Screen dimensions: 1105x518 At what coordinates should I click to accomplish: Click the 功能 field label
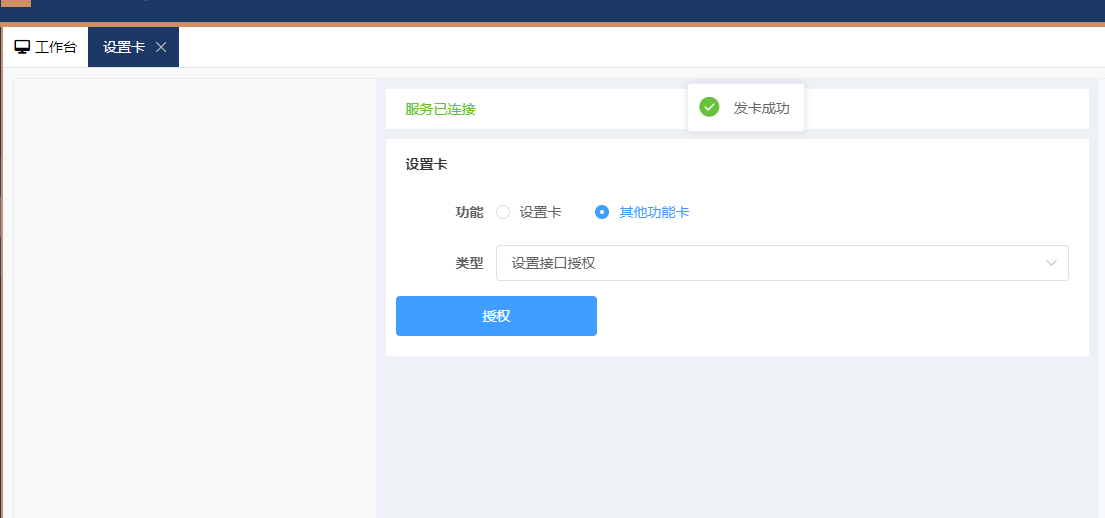[469, 212]
